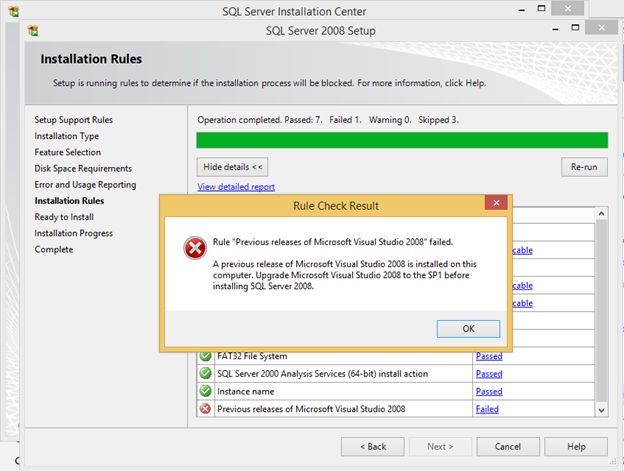Click the Hide details button
Viewport: 624px width, 471px height.
pos(232,167)
